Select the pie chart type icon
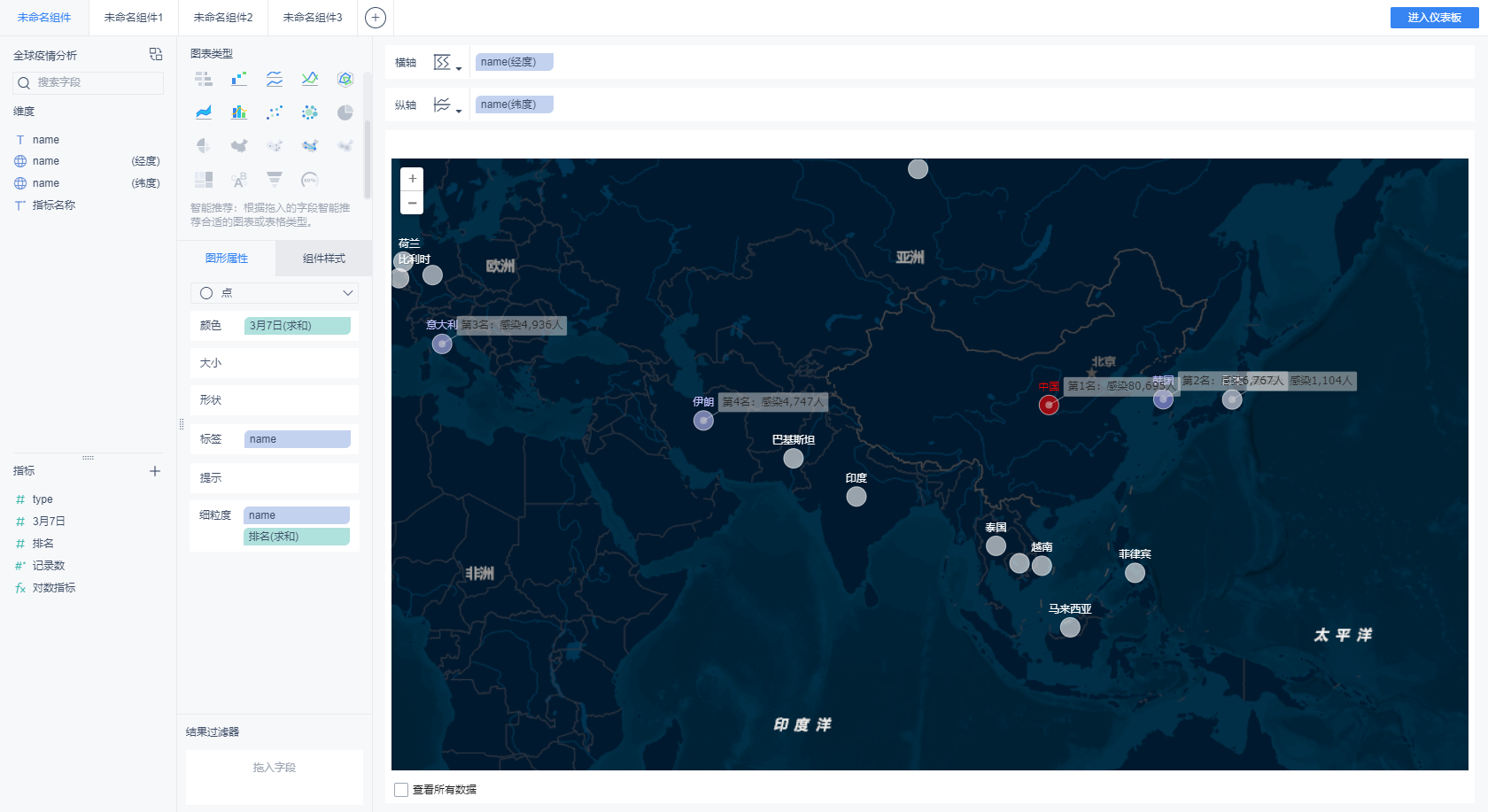 [x=345, y=112]
